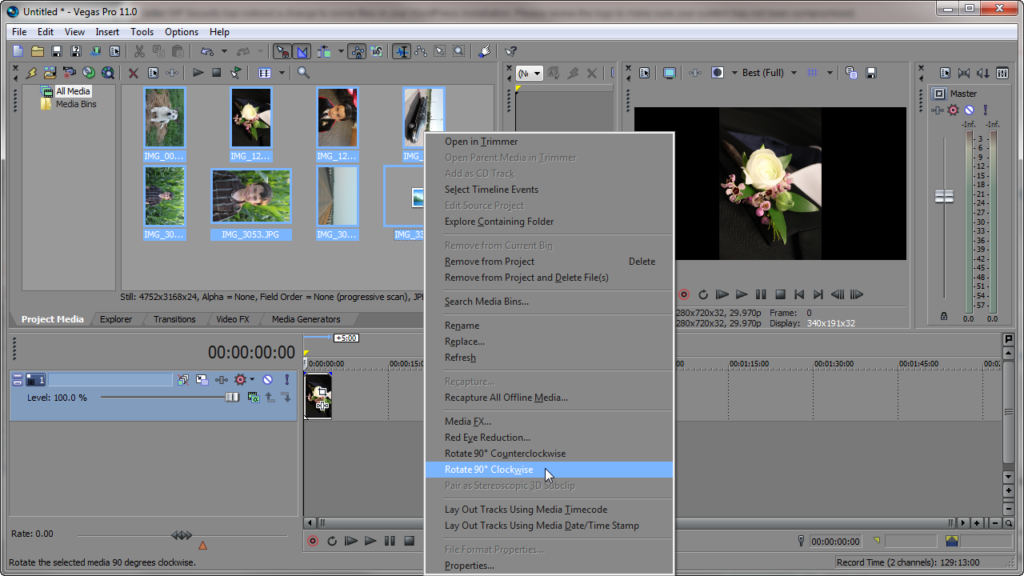1024x576 pixels.
Task: Start media preview in Project Media toolbar
Action: (x=197, y=72)
